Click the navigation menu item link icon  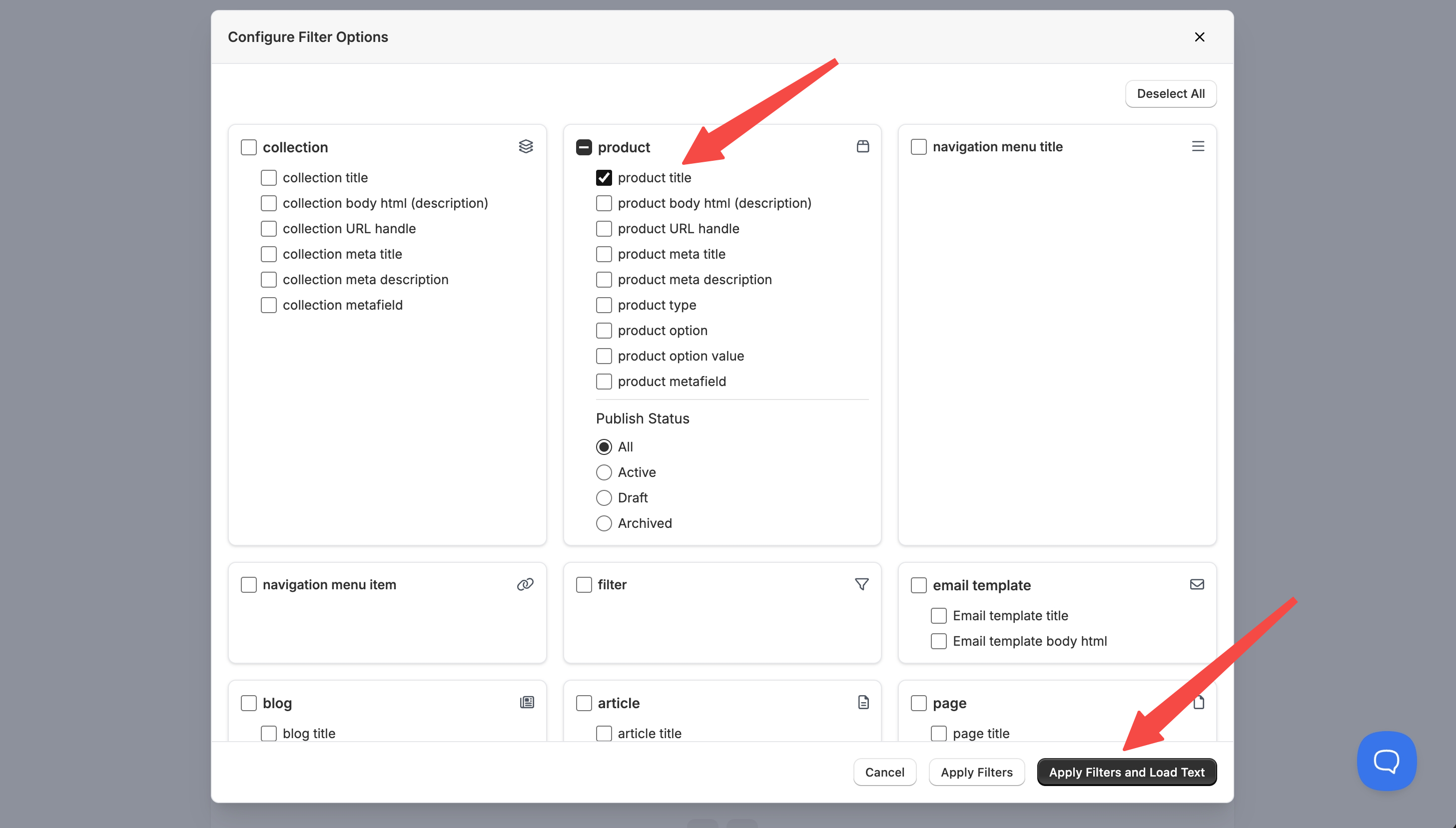click(x=525, y=584)
